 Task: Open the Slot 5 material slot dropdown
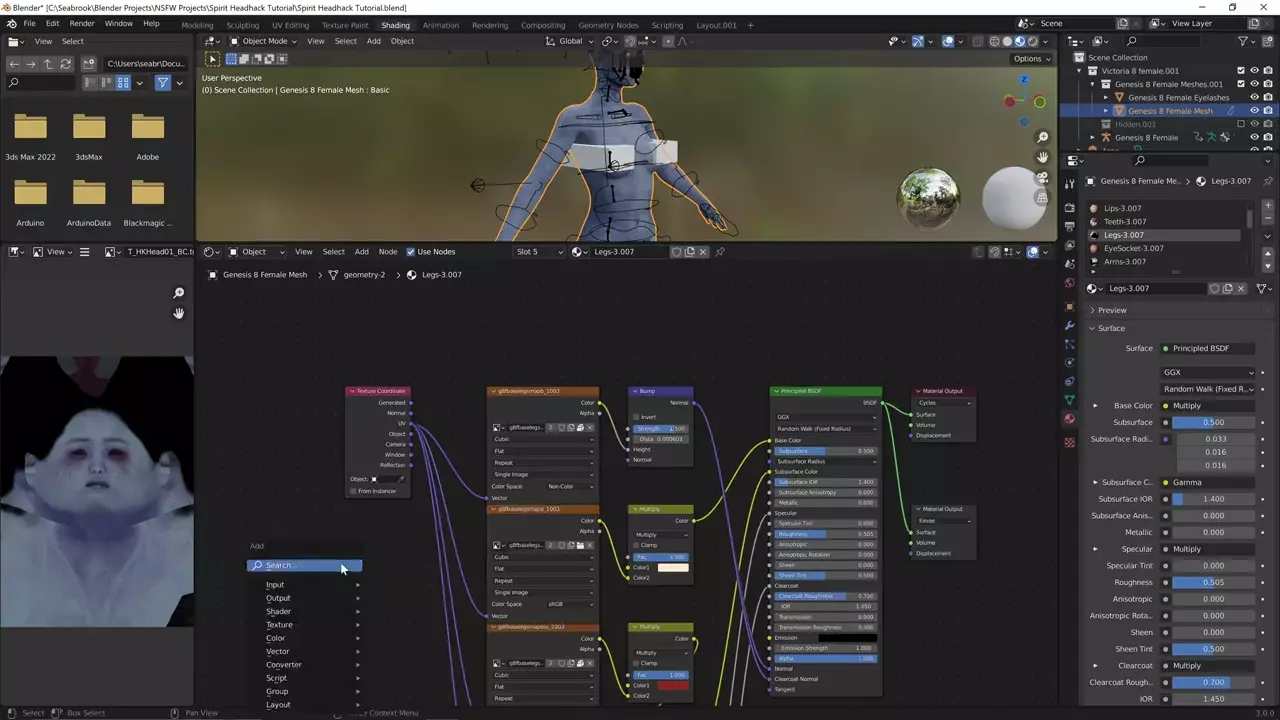coord(539,252)
